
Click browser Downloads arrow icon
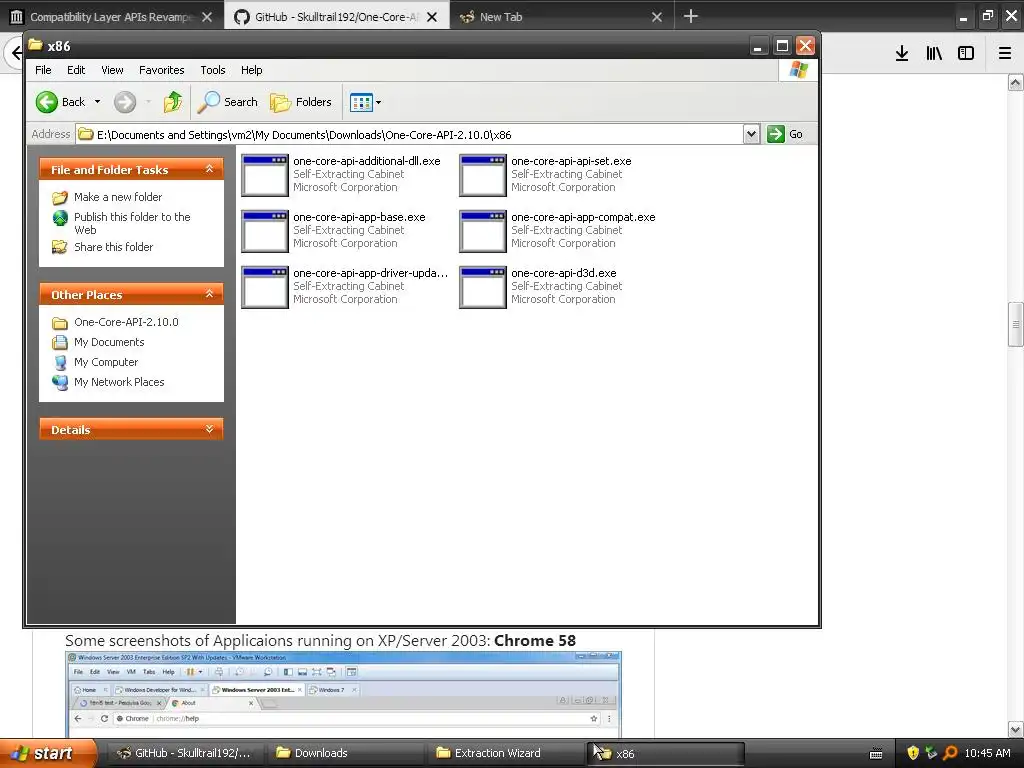pos(902,54)
